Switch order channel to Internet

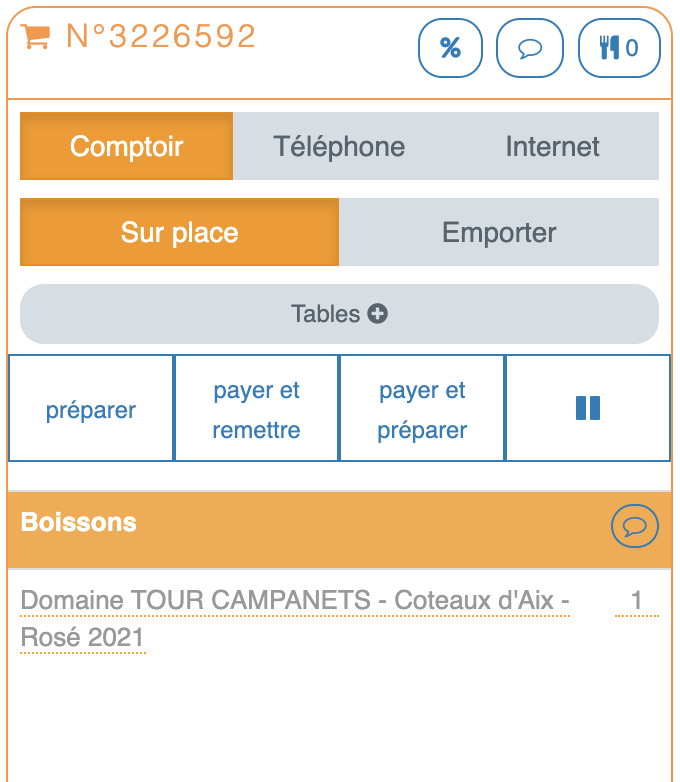click(552, 146)
